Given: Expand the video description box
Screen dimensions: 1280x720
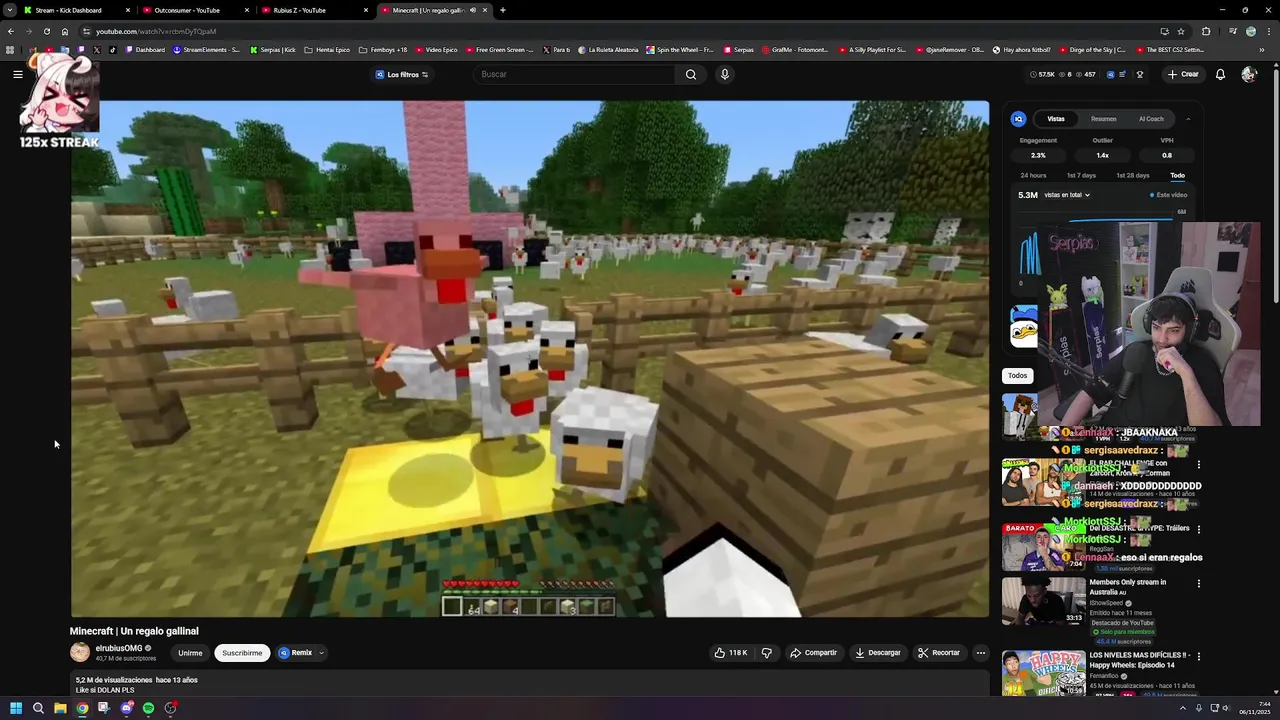Looking at the screenshot, I should 530,684.
